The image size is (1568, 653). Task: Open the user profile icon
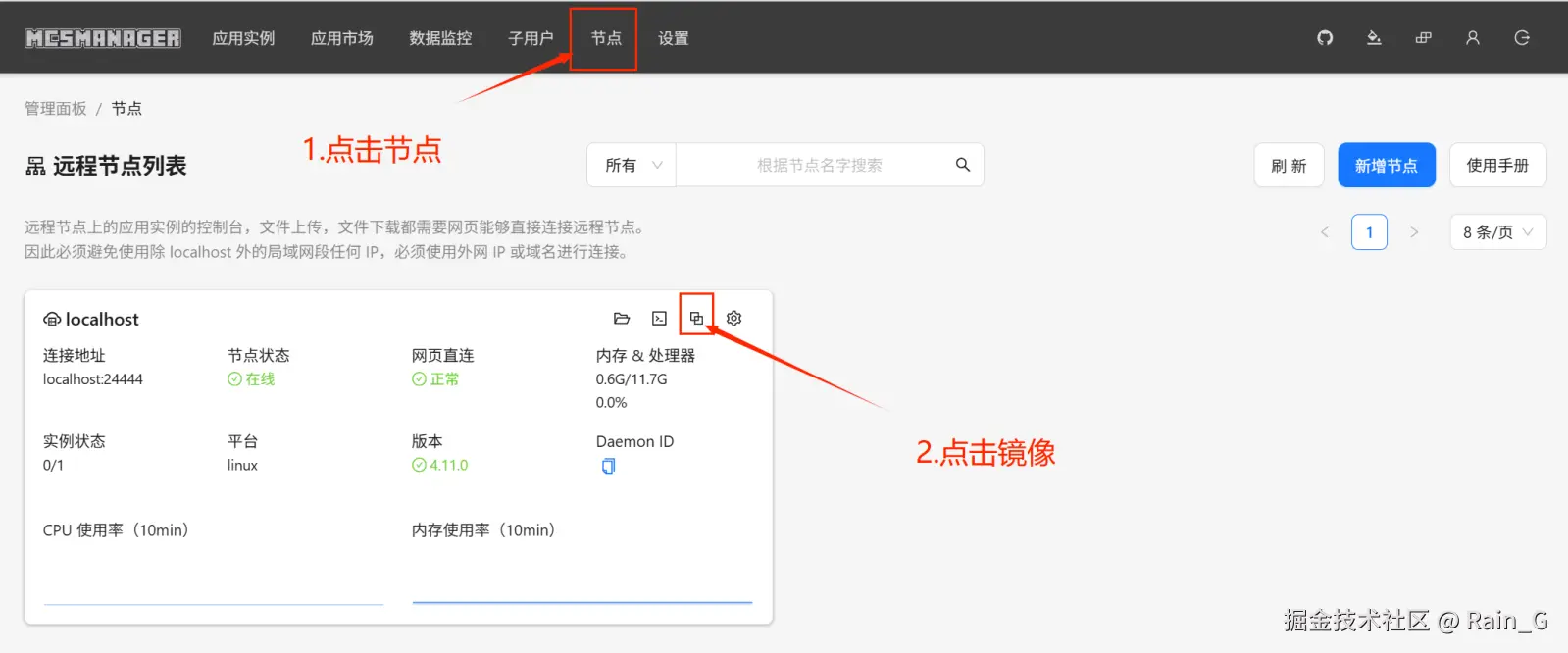tap(1472, 38)
